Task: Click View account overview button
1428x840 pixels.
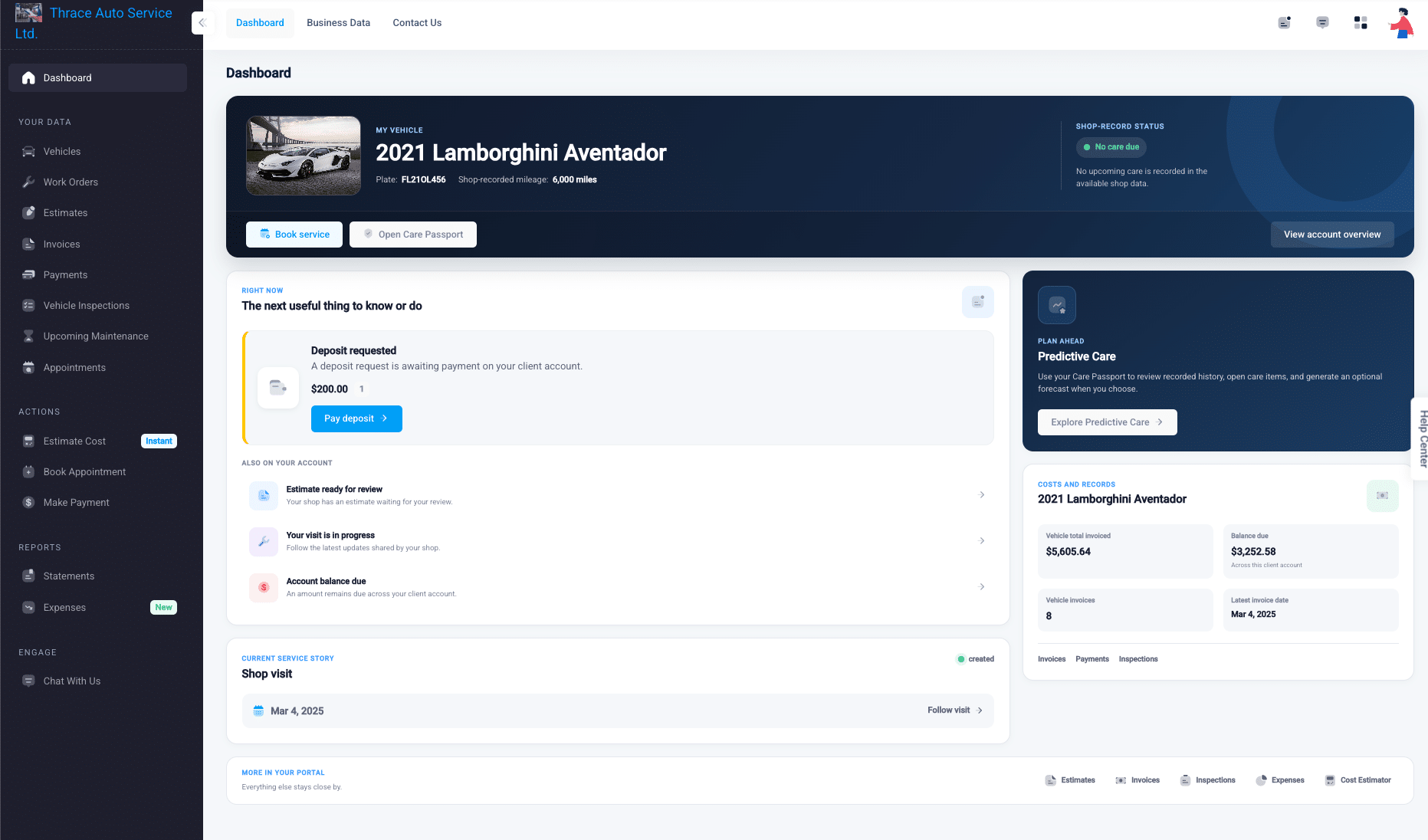Action: click(1332, 235)
